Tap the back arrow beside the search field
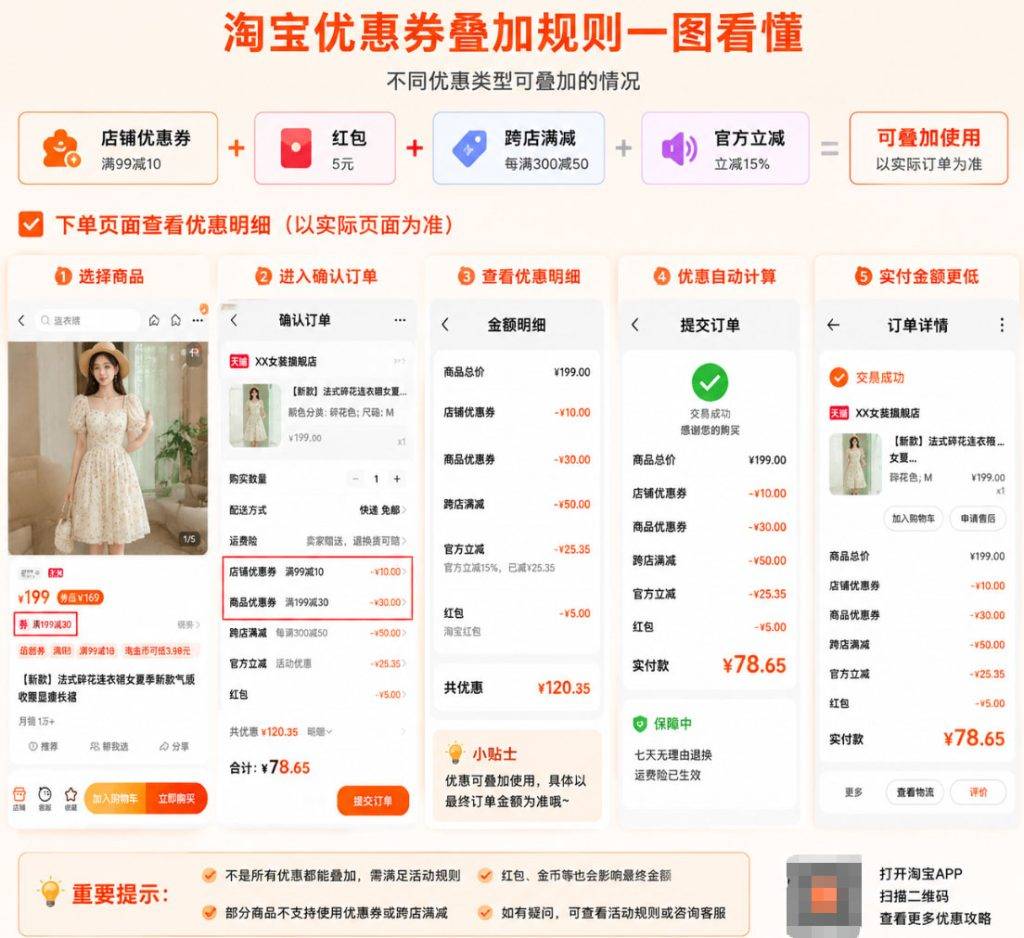 tap(22, 320)
